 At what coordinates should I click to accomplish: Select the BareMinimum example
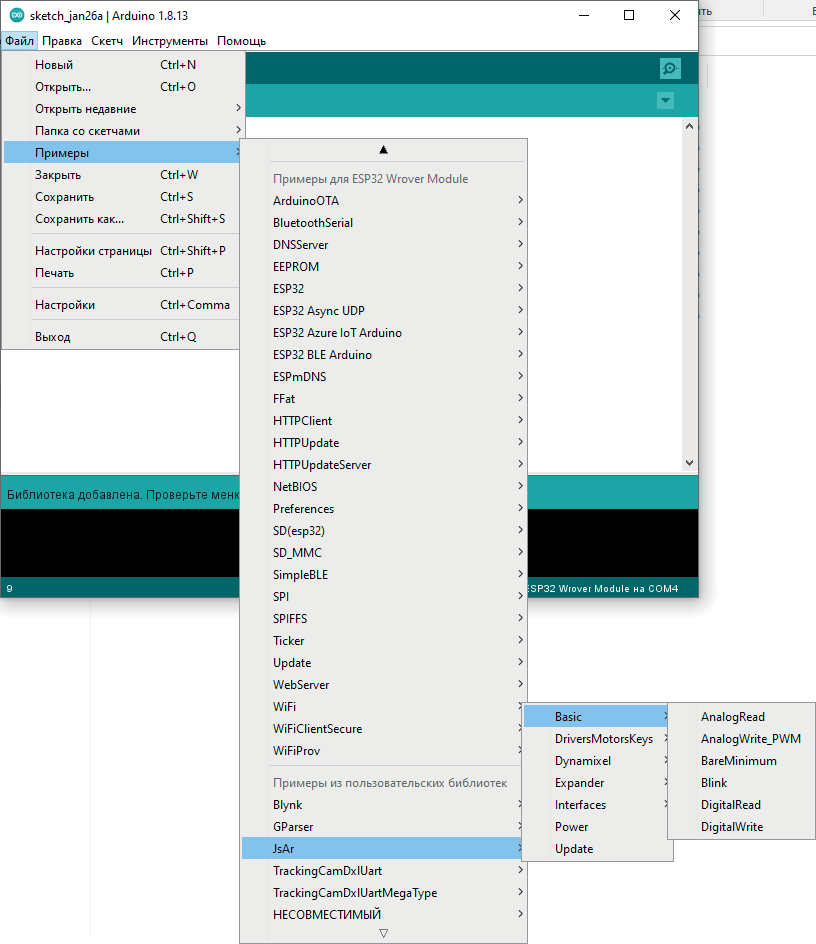[738, 761]
